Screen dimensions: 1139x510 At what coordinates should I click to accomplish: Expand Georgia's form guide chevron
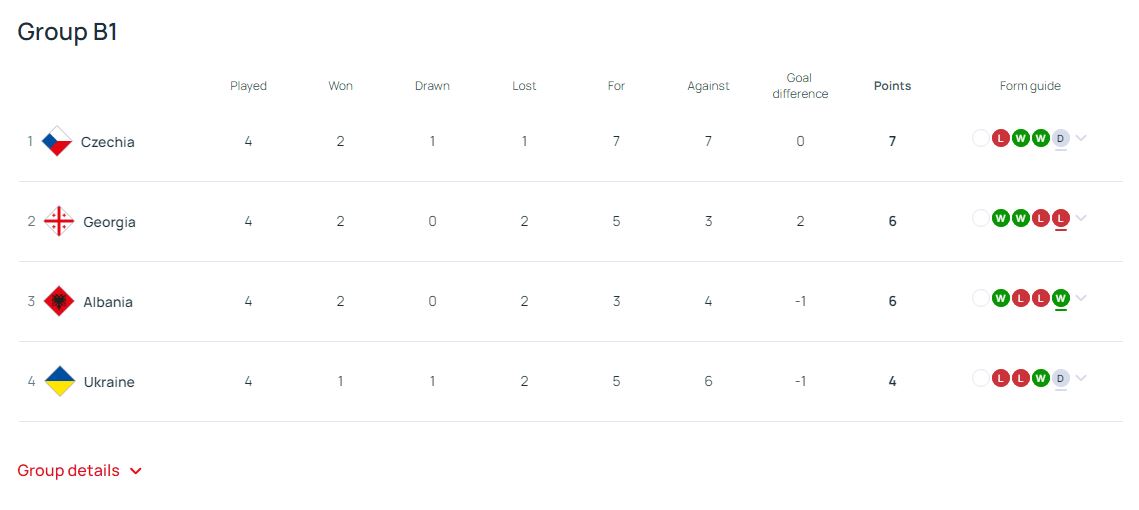tap(1081, 218)
